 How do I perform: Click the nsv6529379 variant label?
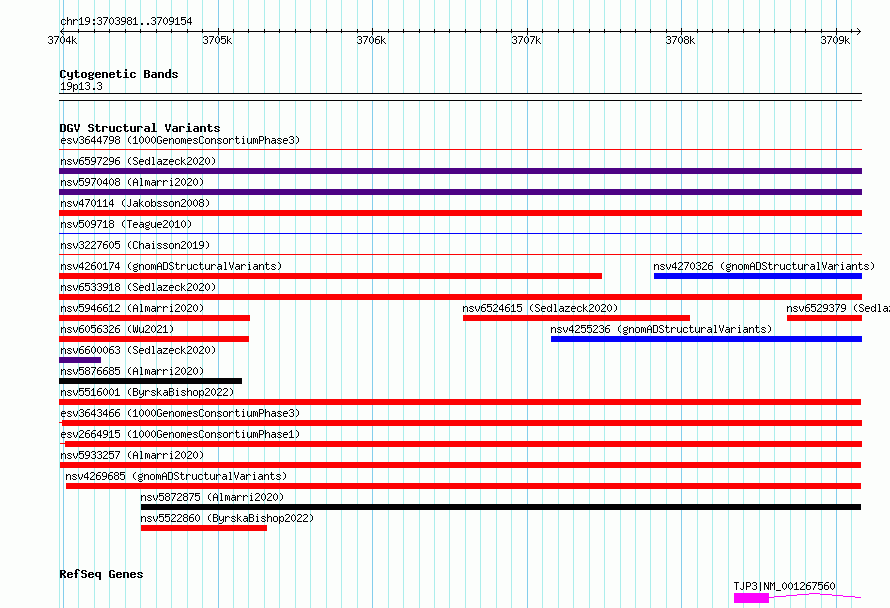(838, 308)
